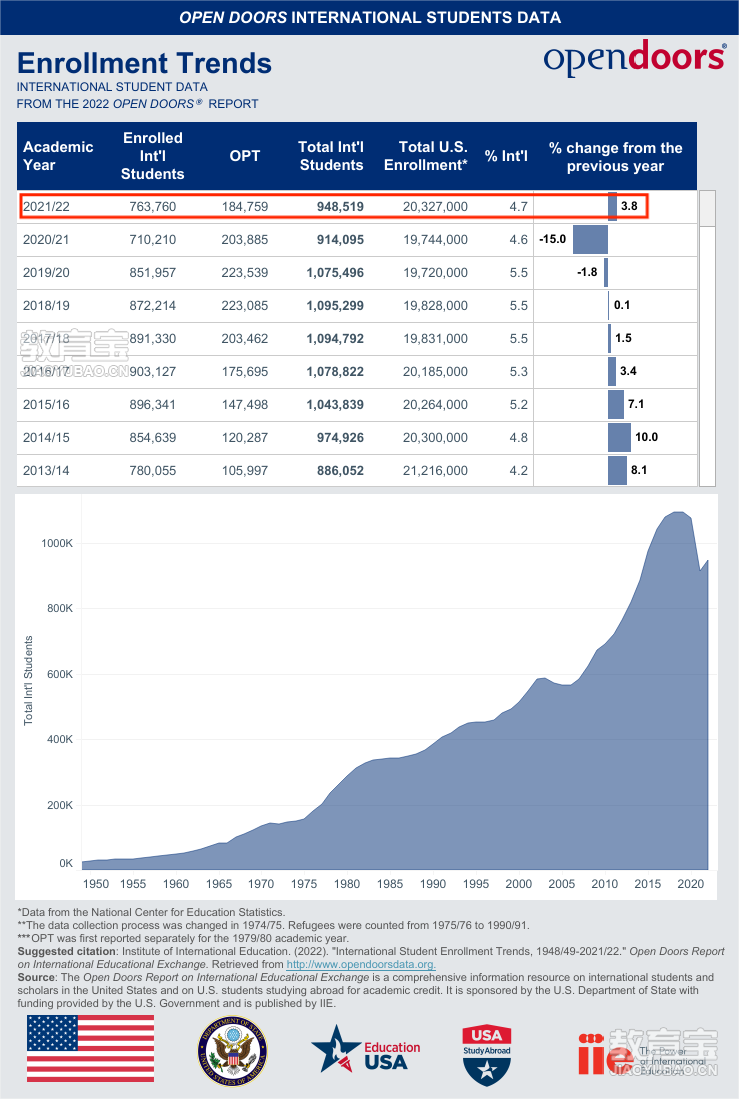This screenshot has width=739, height=1099.
Task: Click the Department of State seal
Action: (233, 1051)
